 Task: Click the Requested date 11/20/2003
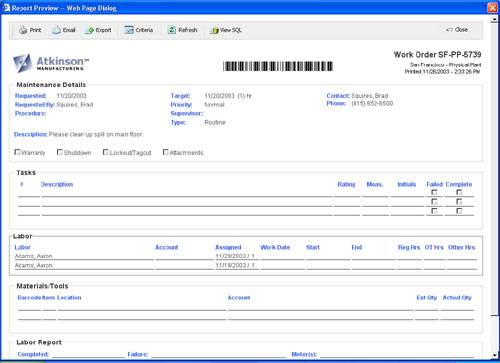71,96
